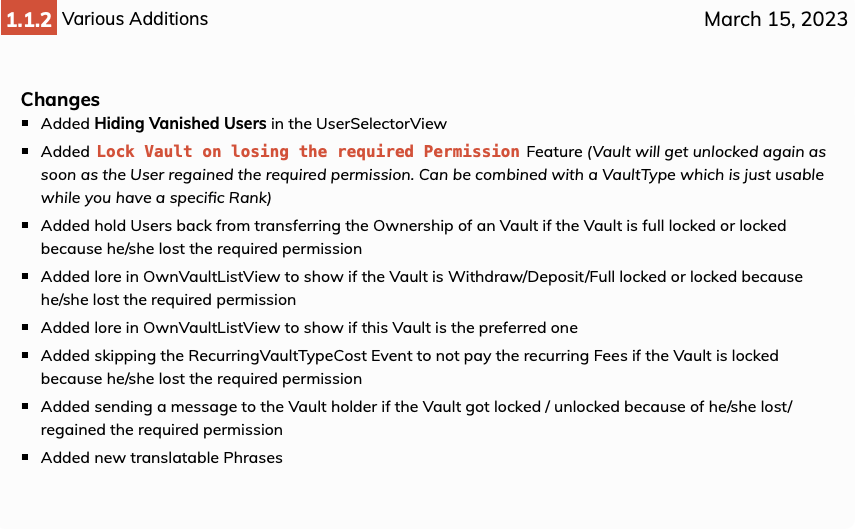Click the bullet before Withdraw/Deposit/Full locked item
Image resolution: width=856 pixels, height=529 pixels.
coord(25,276)
